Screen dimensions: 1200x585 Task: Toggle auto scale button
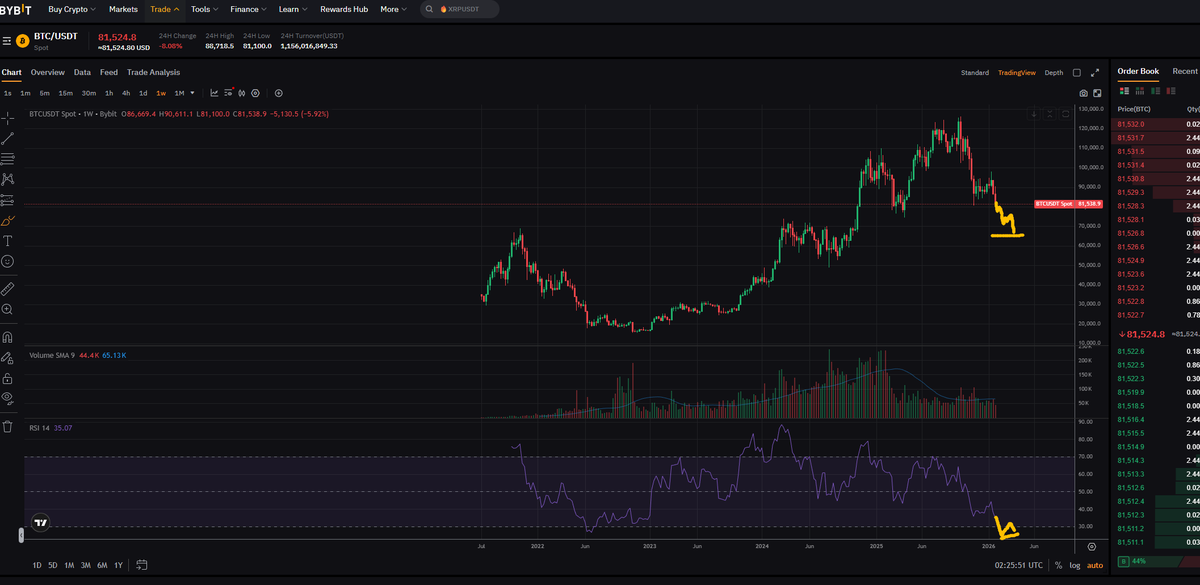coord(1094,565)
